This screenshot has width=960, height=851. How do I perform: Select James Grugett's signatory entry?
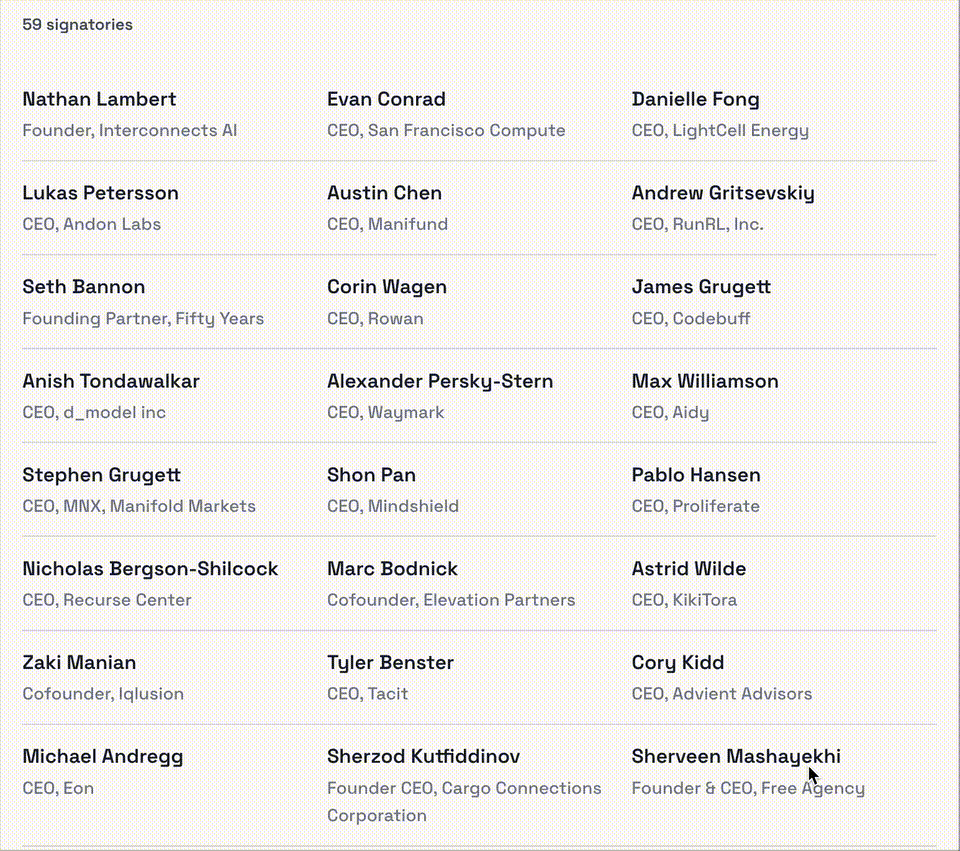point(701,287)
